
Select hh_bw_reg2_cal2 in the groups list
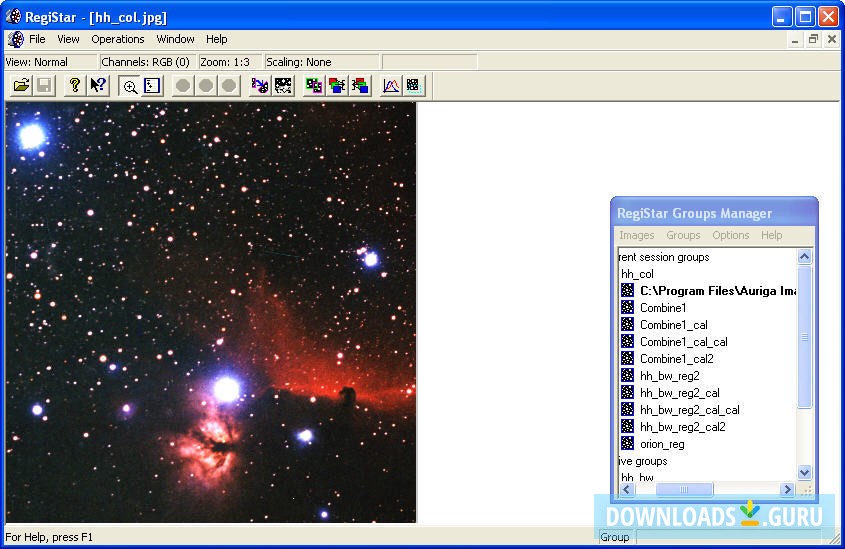[x=682, y=427]
